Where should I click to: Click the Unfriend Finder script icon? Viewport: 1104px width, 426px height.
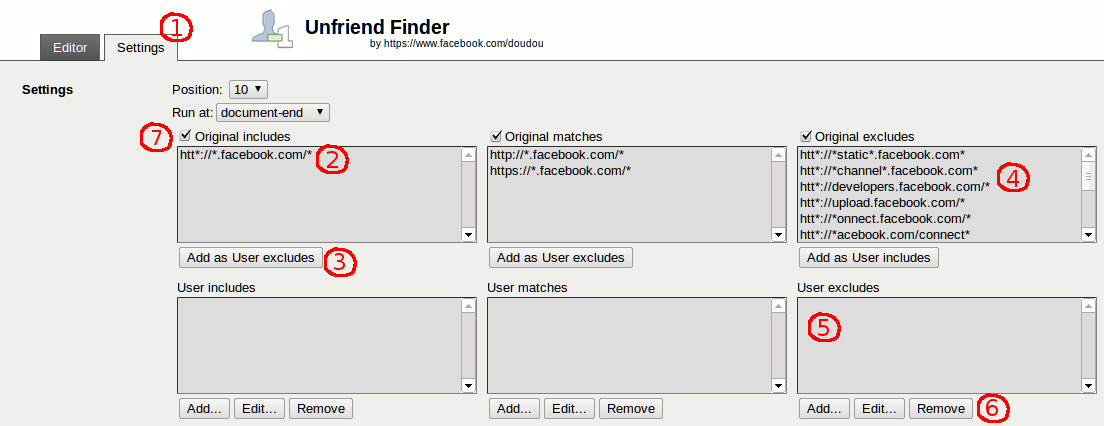[x=271, y=28]
